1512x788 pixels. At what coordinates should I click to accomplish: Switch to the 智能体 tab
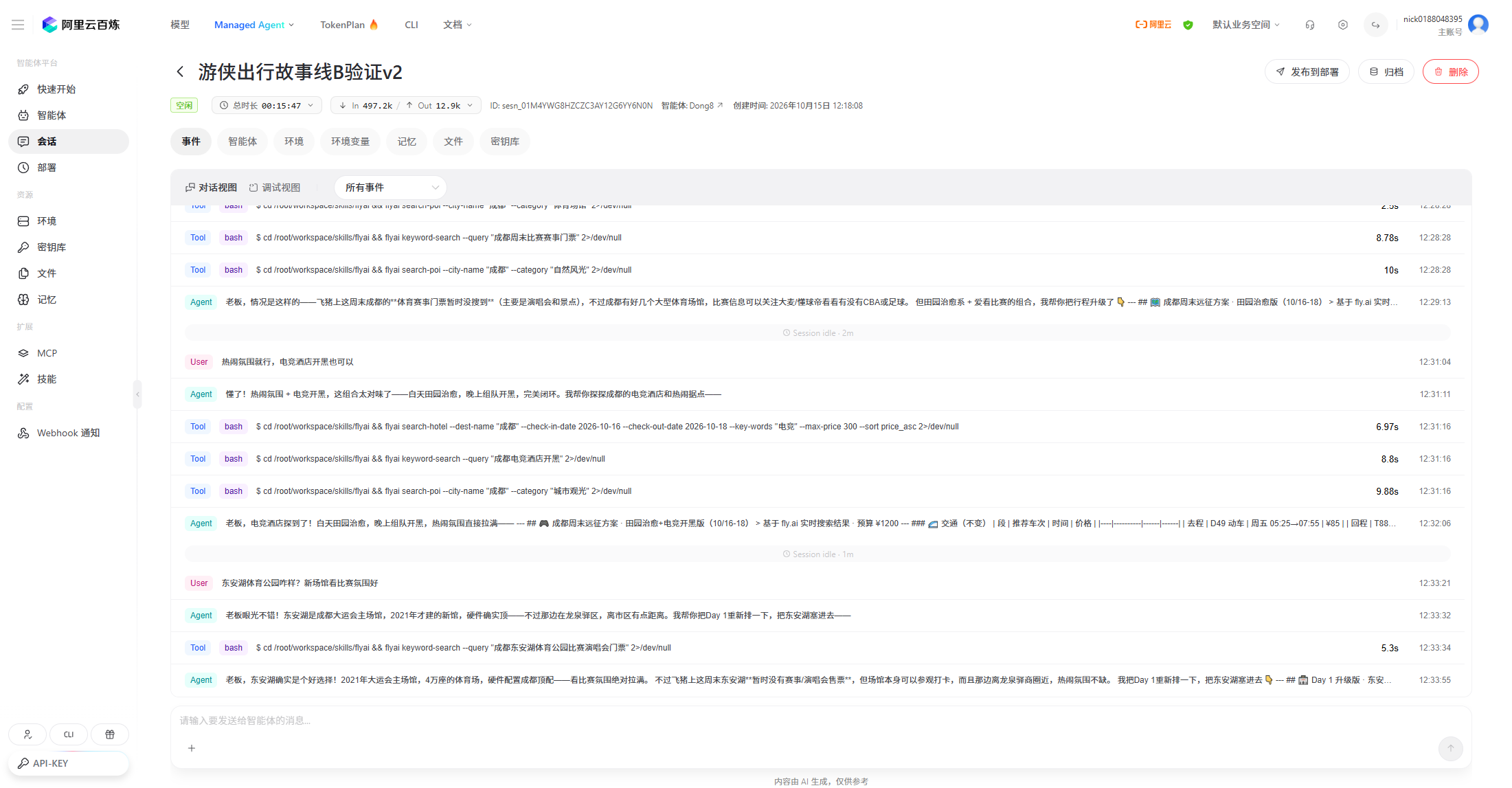[242, 142]
